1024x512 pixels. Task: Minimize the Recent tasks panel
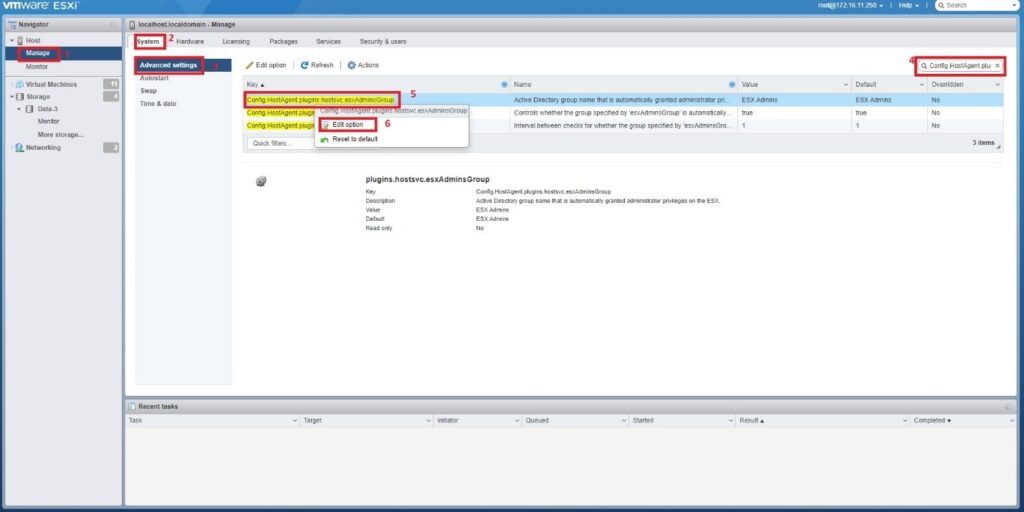[x=1008, y=407]
